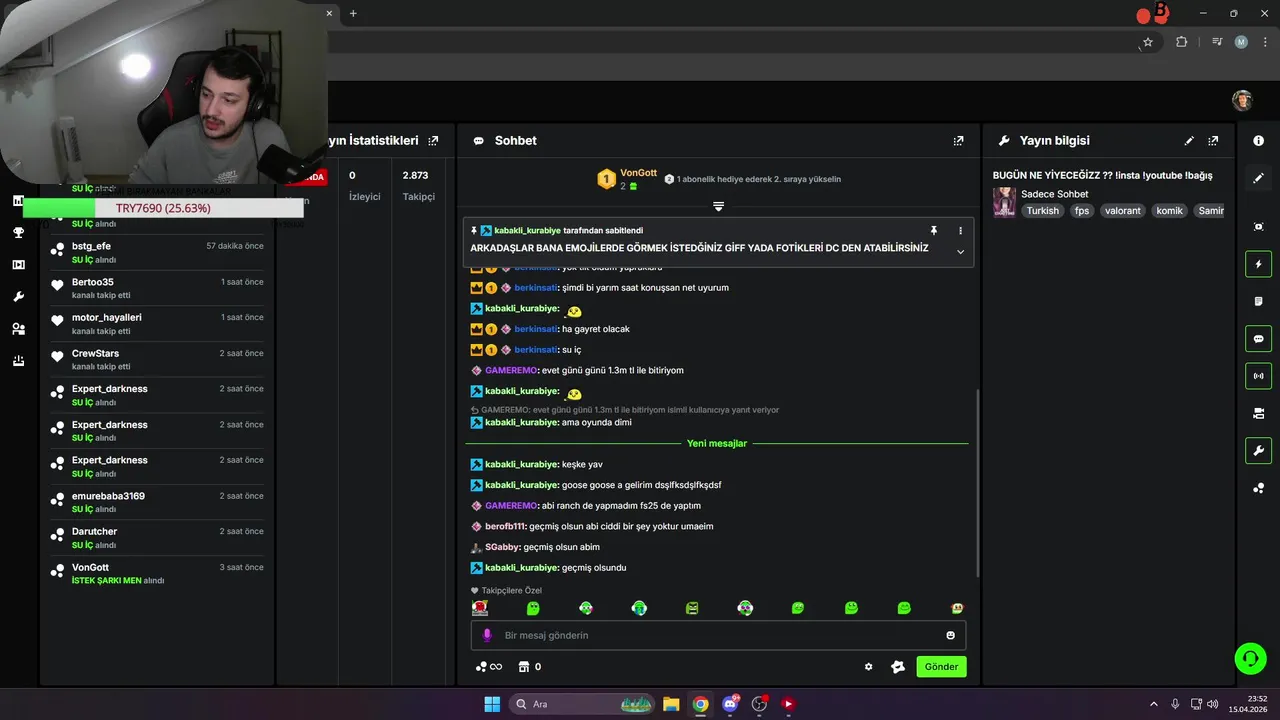Click the bstg_efe activity entry
The image size is (1280, 720).
click(x=157, y=252)
